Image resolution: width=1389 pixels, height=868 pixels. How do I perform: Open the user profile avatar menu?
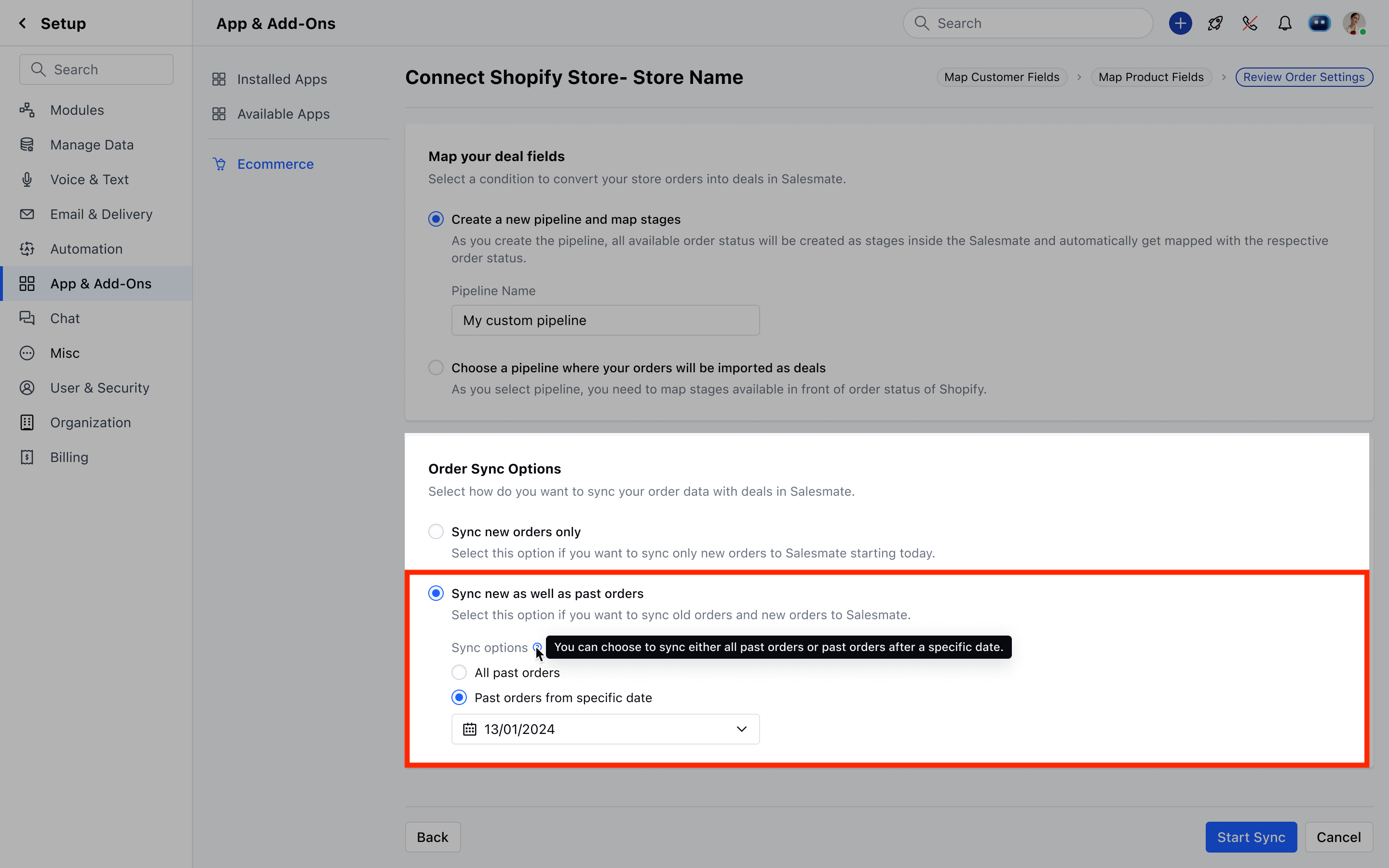1354,23
